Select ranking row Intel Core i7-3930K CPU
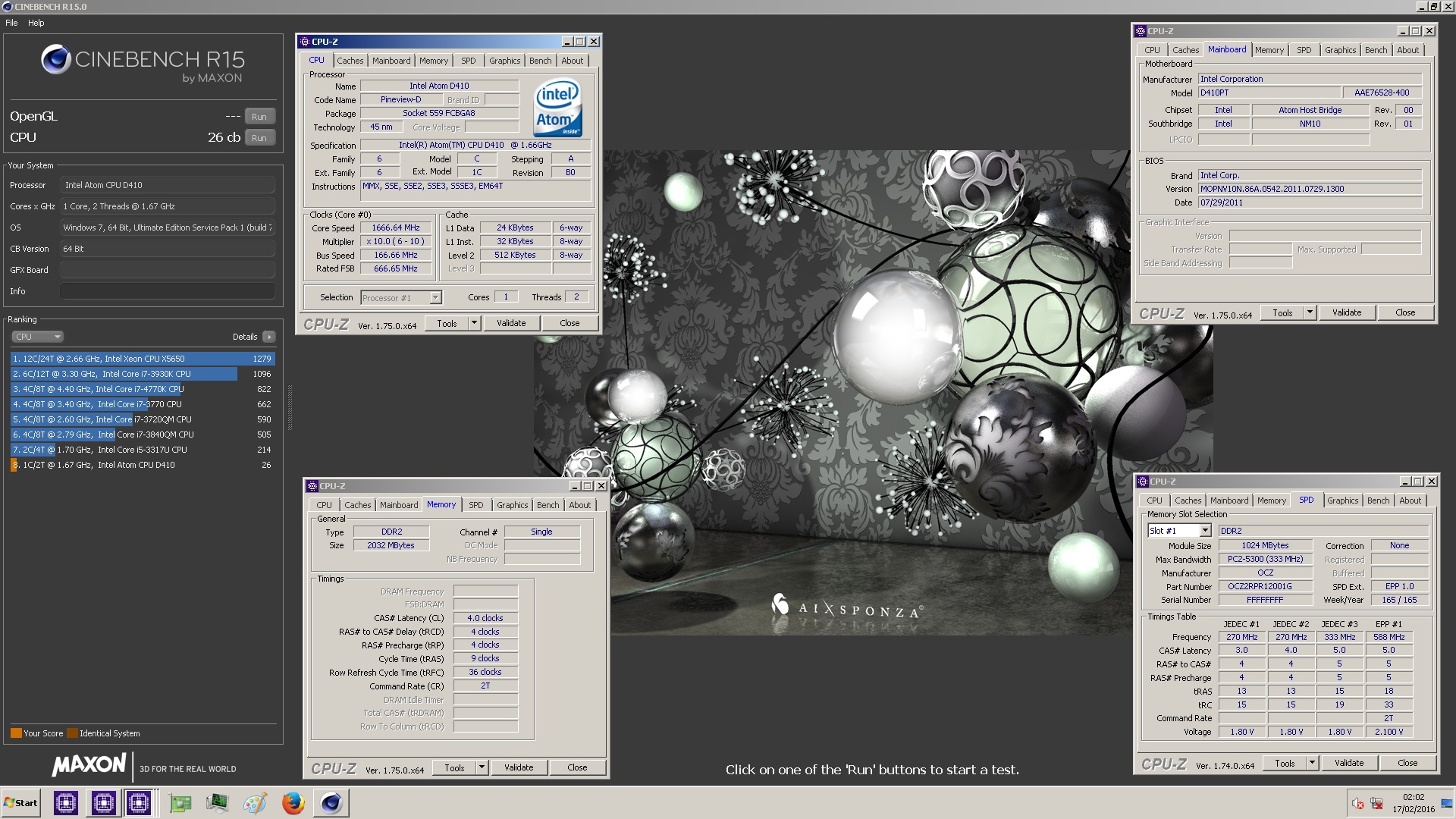1456x819 pixels. [x=143, y=374]
